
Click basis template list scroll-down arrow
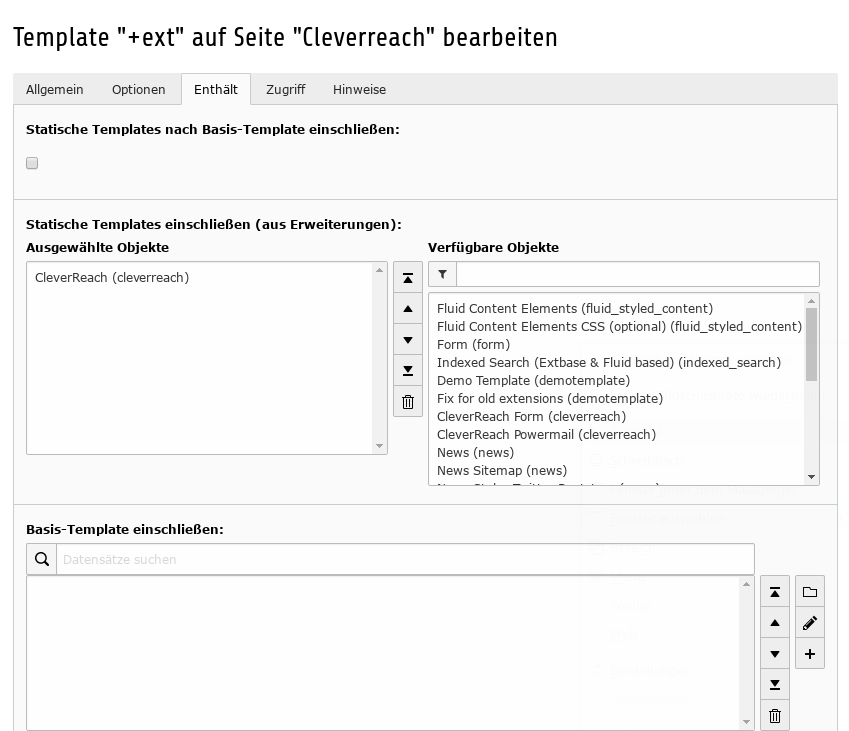click(x=746, y=722)
